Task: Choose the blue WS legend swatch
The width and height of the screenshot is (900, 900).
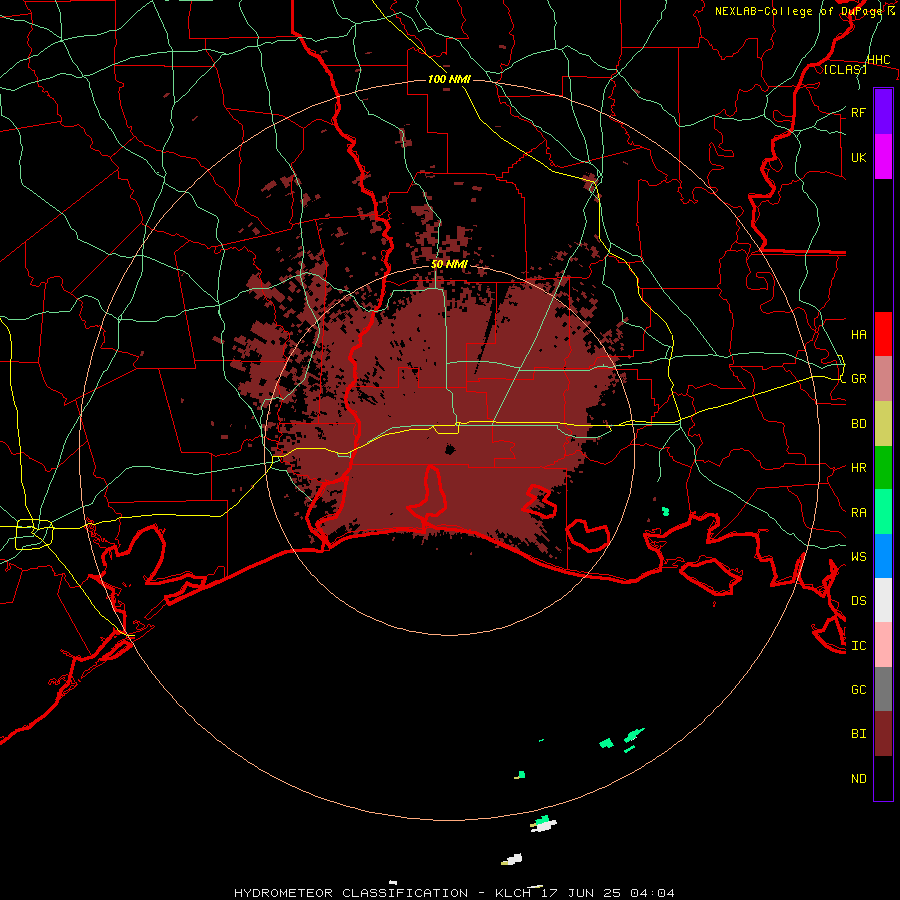Action: coord(883,556)
